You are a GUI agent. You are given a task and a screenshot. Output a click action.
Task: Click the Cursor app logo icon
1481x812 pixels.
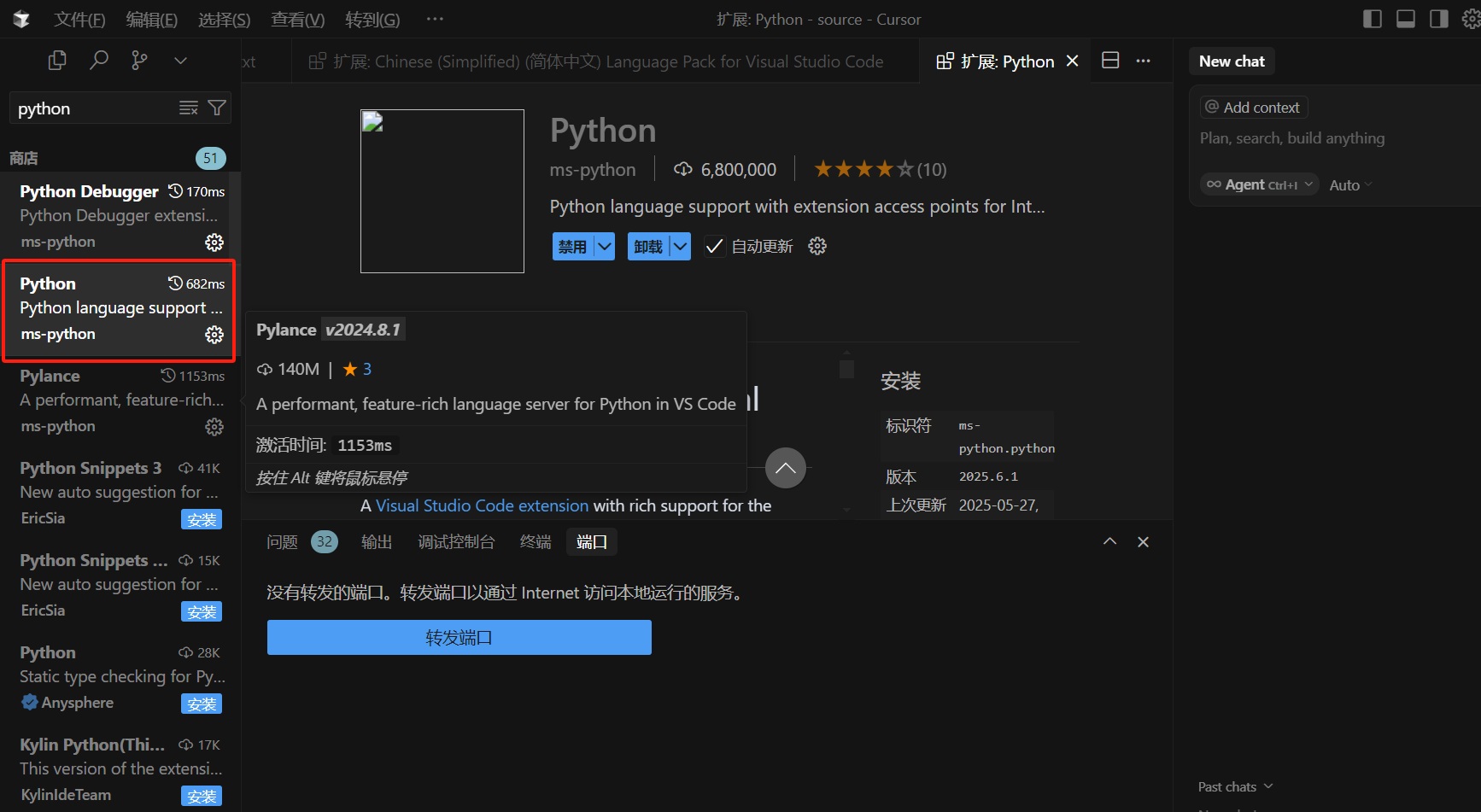pyautogui.click(x=21, y=19)
